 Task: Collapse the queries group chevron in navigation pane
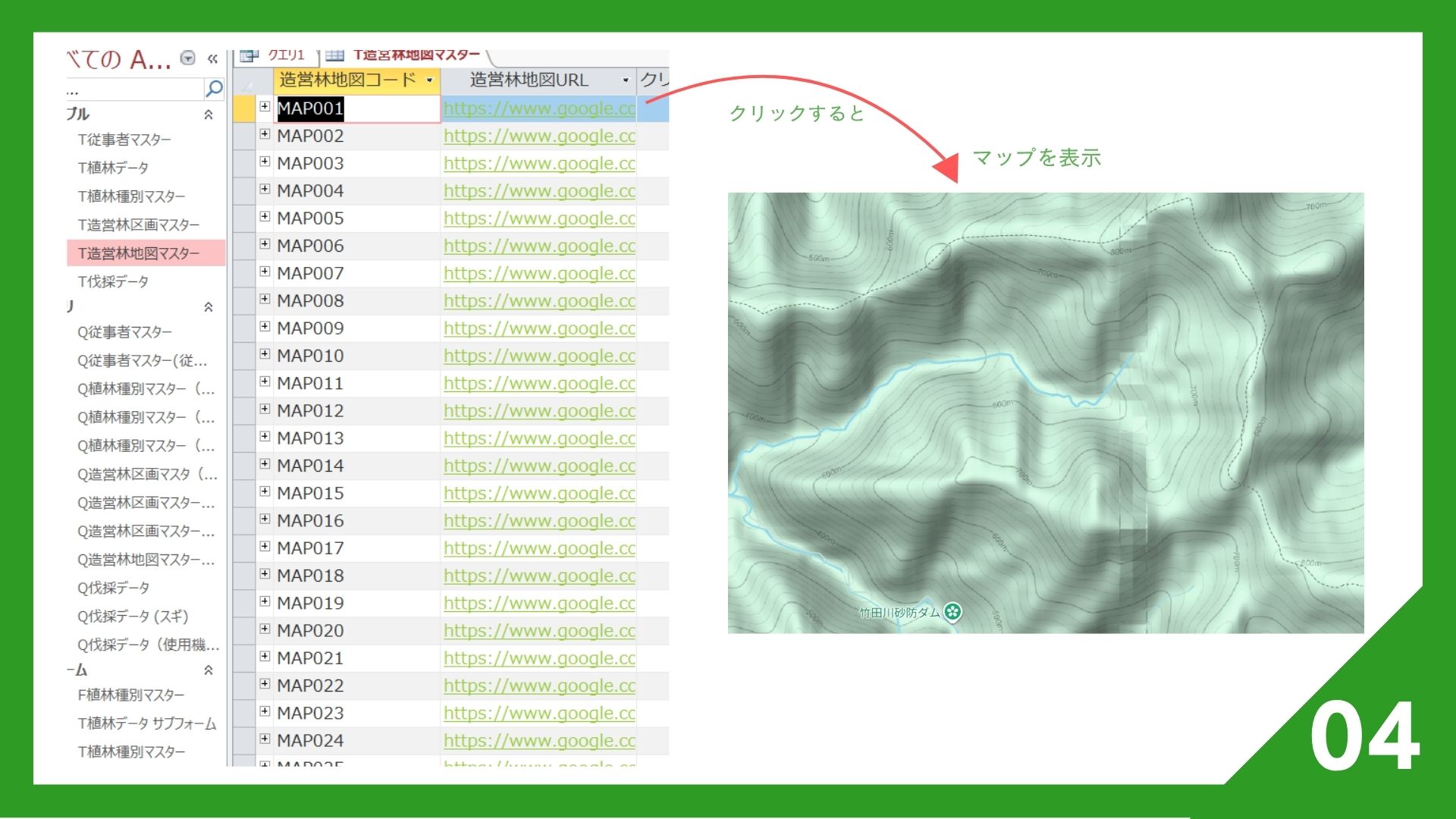click(x=209, y=307)
